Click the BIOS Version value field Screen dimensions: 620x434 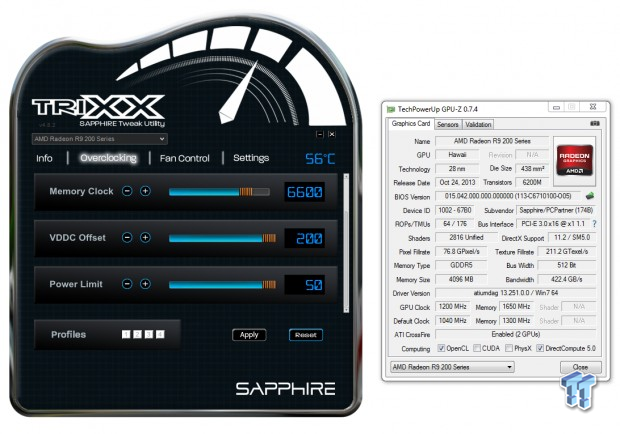click(508, 196)
